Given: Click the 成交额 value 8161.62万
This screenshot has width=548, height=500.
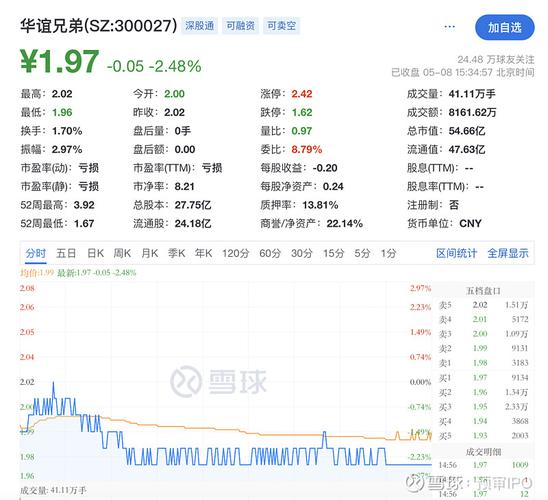Looking at the screenshot, I should pyautogui.click(x=472, y=112).
